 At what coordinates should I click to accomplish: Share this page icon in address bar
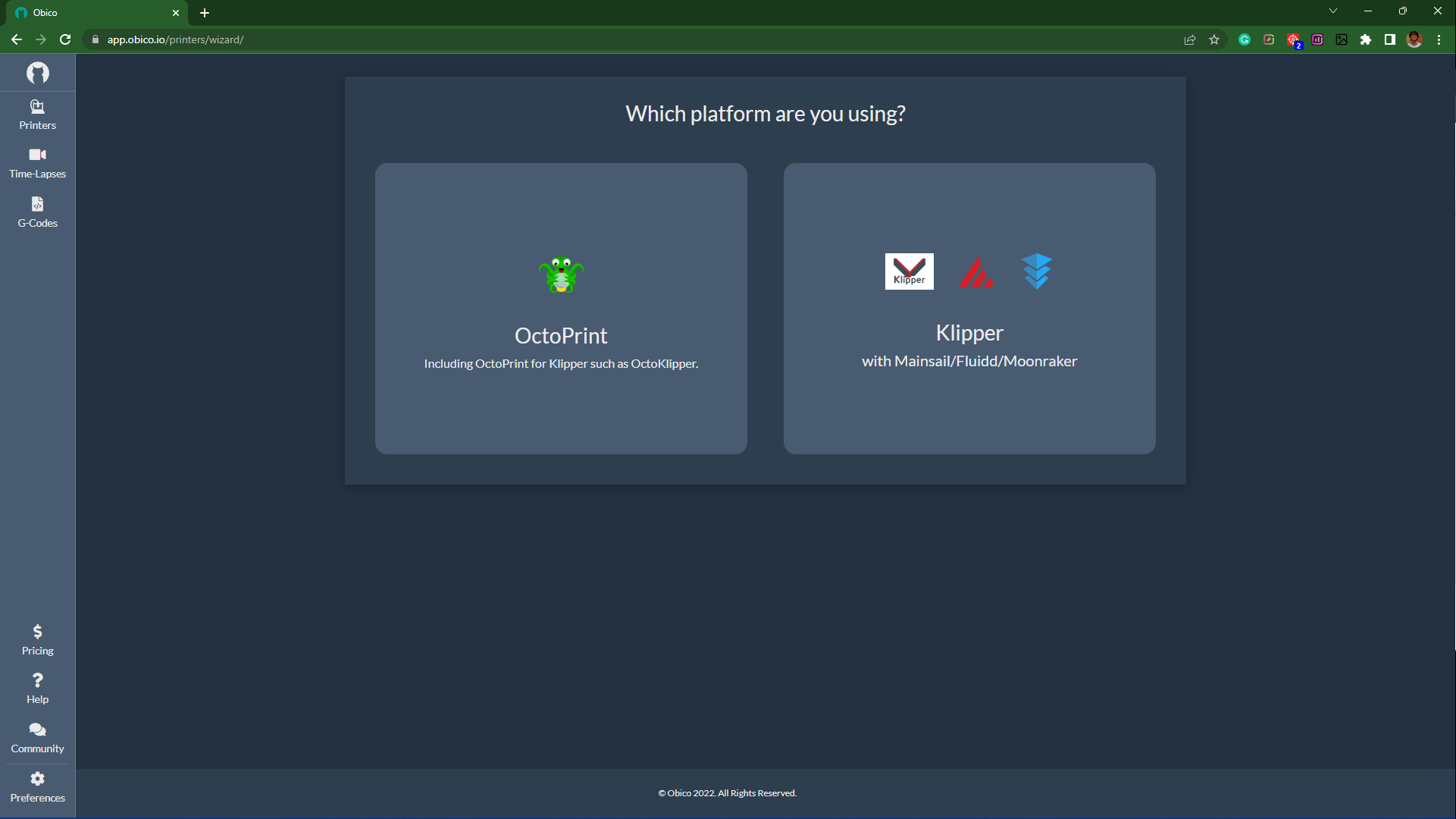click(1190, 39)
